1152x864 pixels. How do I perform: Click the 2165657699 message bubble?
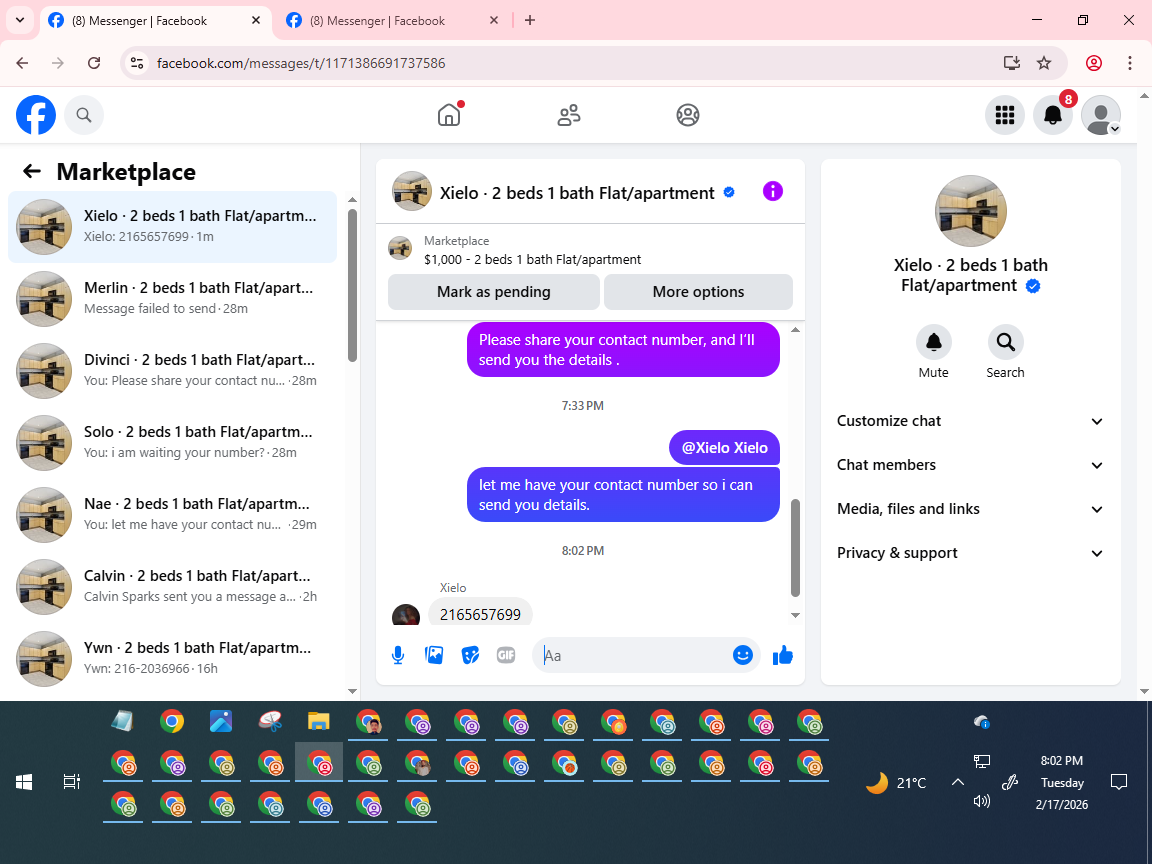click(480, 612)
